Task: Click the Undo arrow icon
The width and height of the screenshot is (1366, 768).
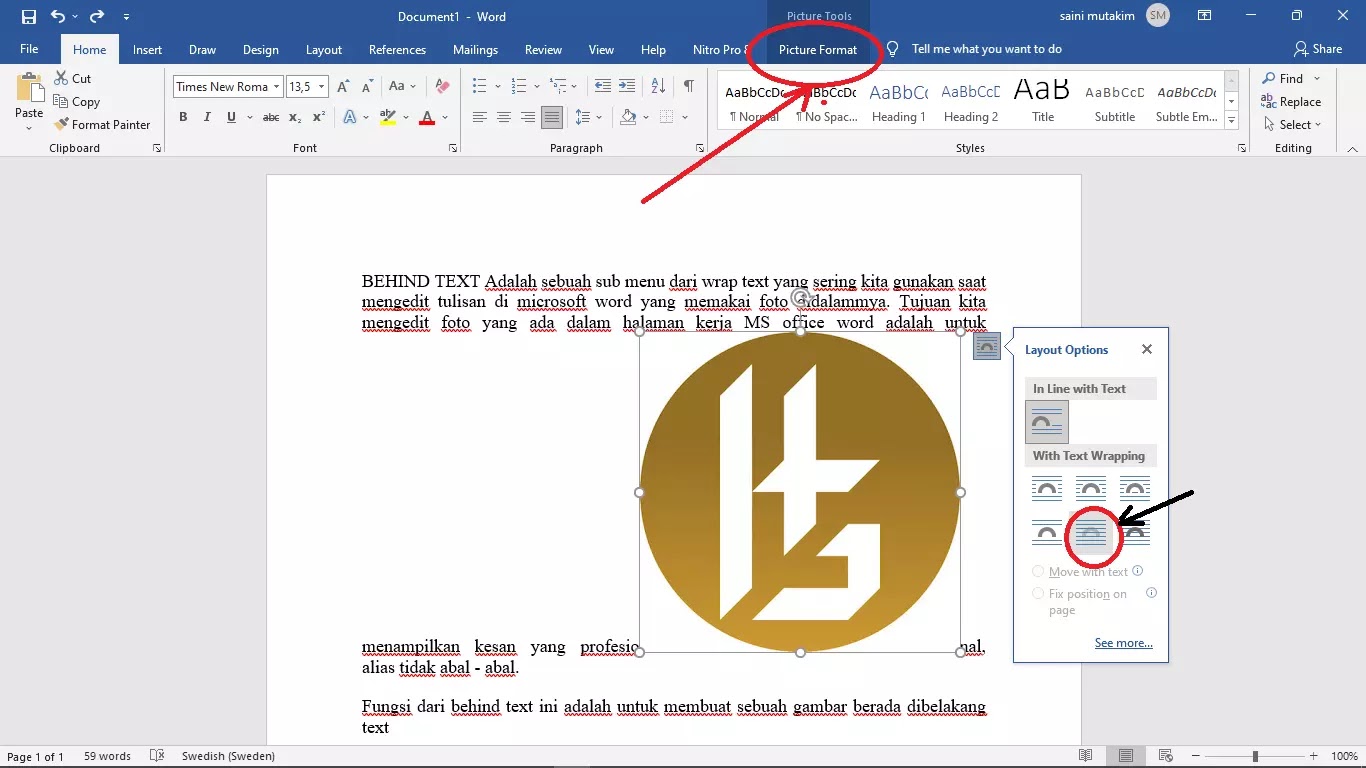Action: [58, 17]
